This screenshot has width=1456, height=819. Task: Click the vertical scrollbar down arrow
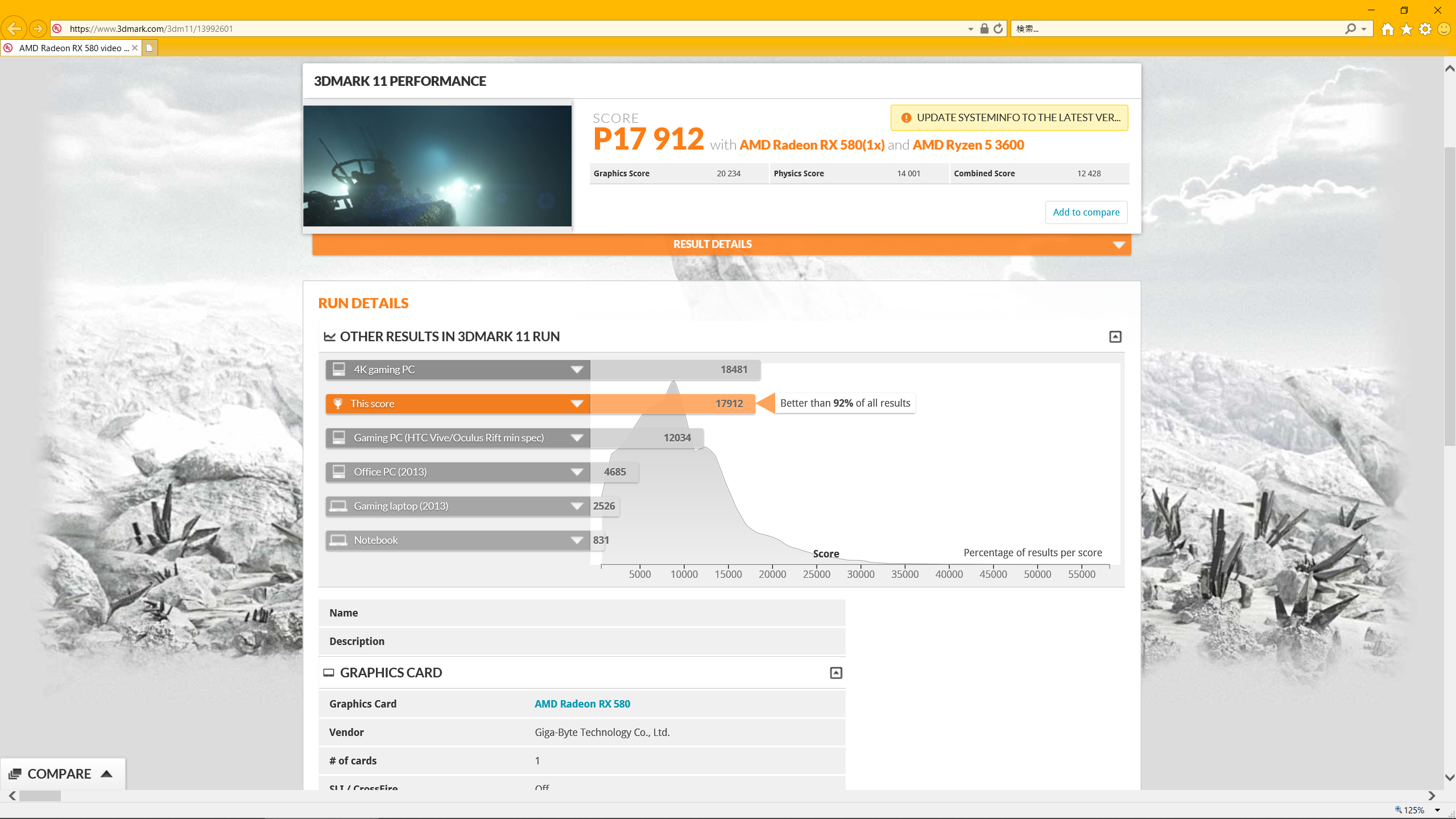(x=1450, y=777)
